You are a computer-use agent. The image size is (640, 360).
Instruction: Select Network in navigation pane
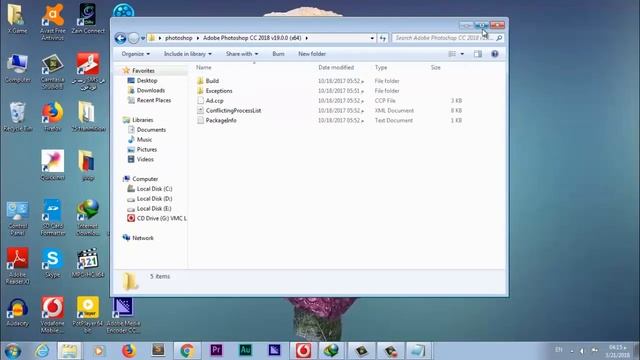(x=142, y=238)
